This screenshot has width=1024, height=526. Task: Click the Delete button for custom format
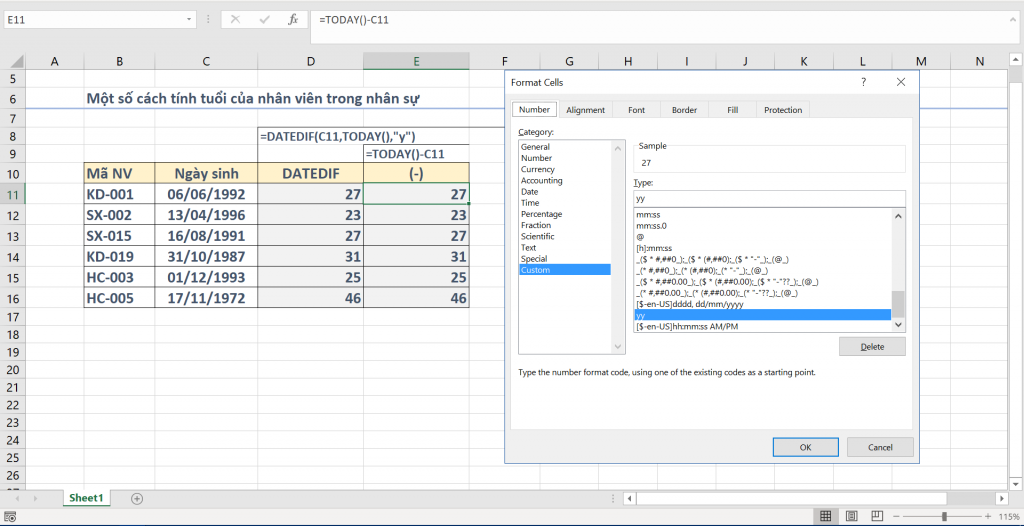coord(872,346)
